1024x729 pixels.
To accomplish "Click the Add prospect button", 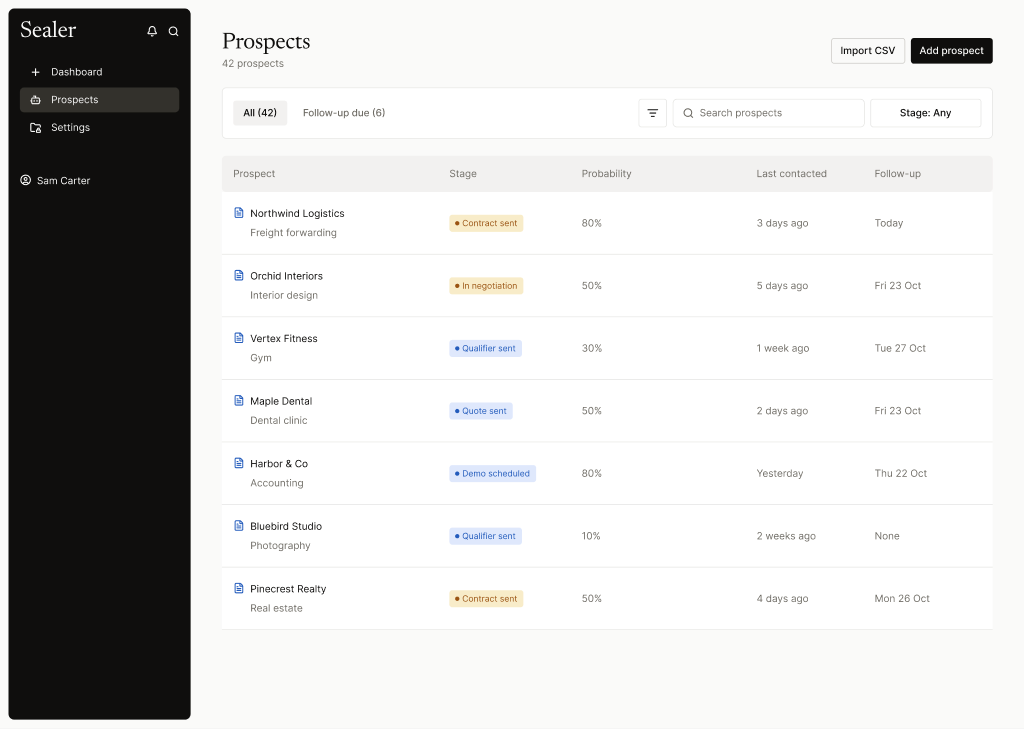I will (952, 51).
